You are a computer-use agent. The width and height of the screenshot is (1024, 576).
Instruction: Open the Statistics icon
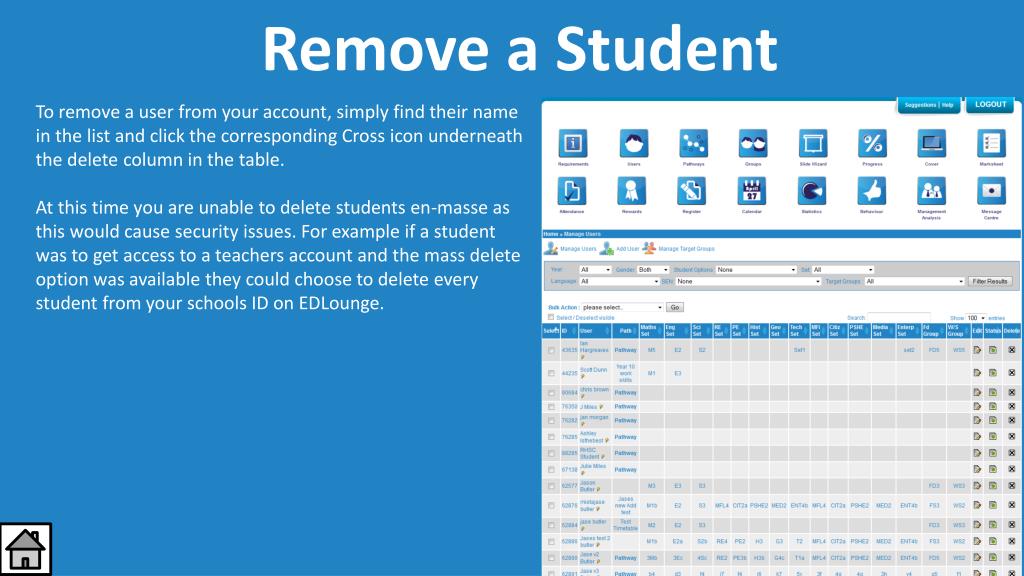point(812,191)
